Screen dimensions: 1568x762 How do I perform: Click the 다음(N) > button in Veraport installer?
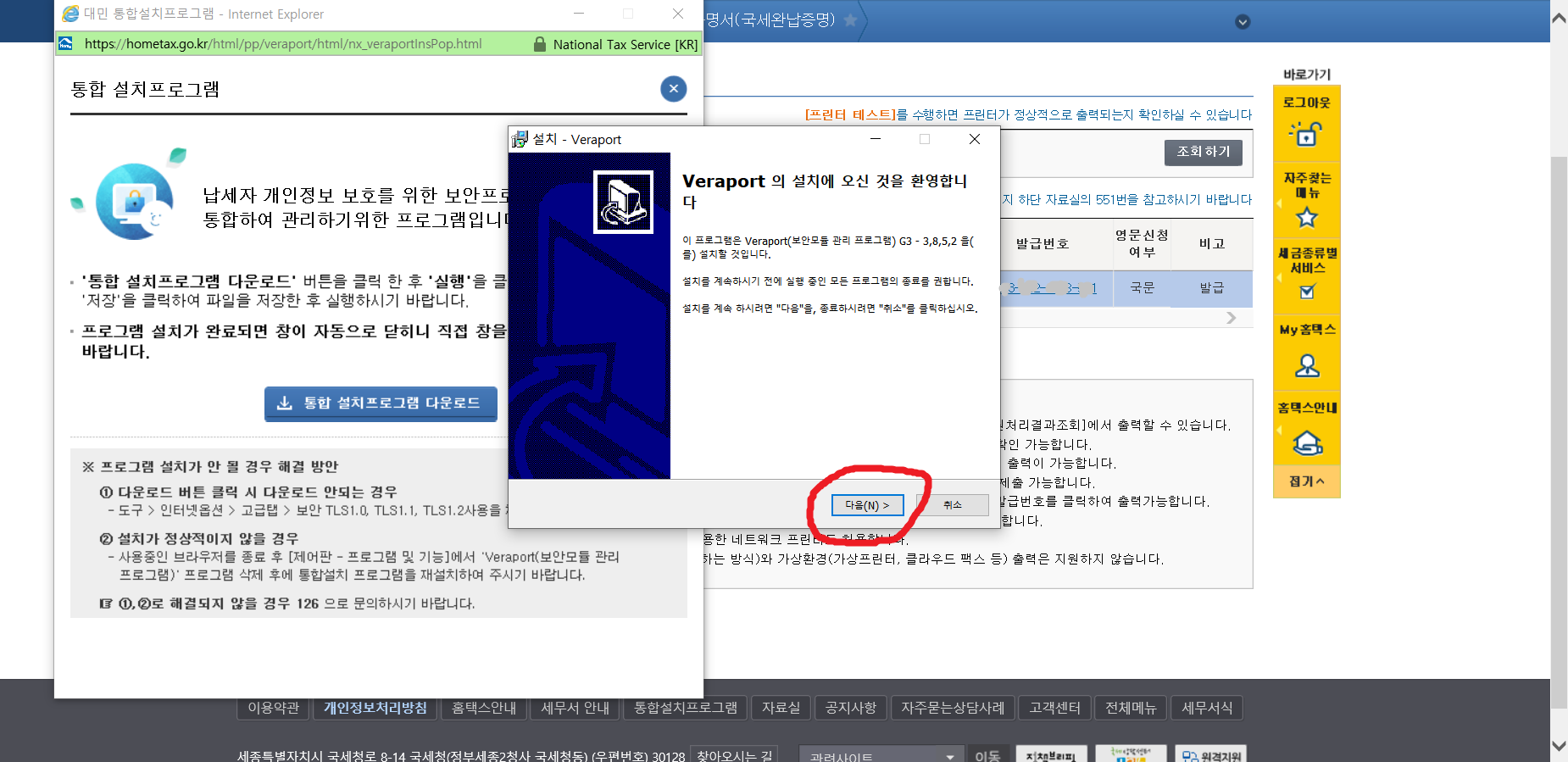[867, 505]
